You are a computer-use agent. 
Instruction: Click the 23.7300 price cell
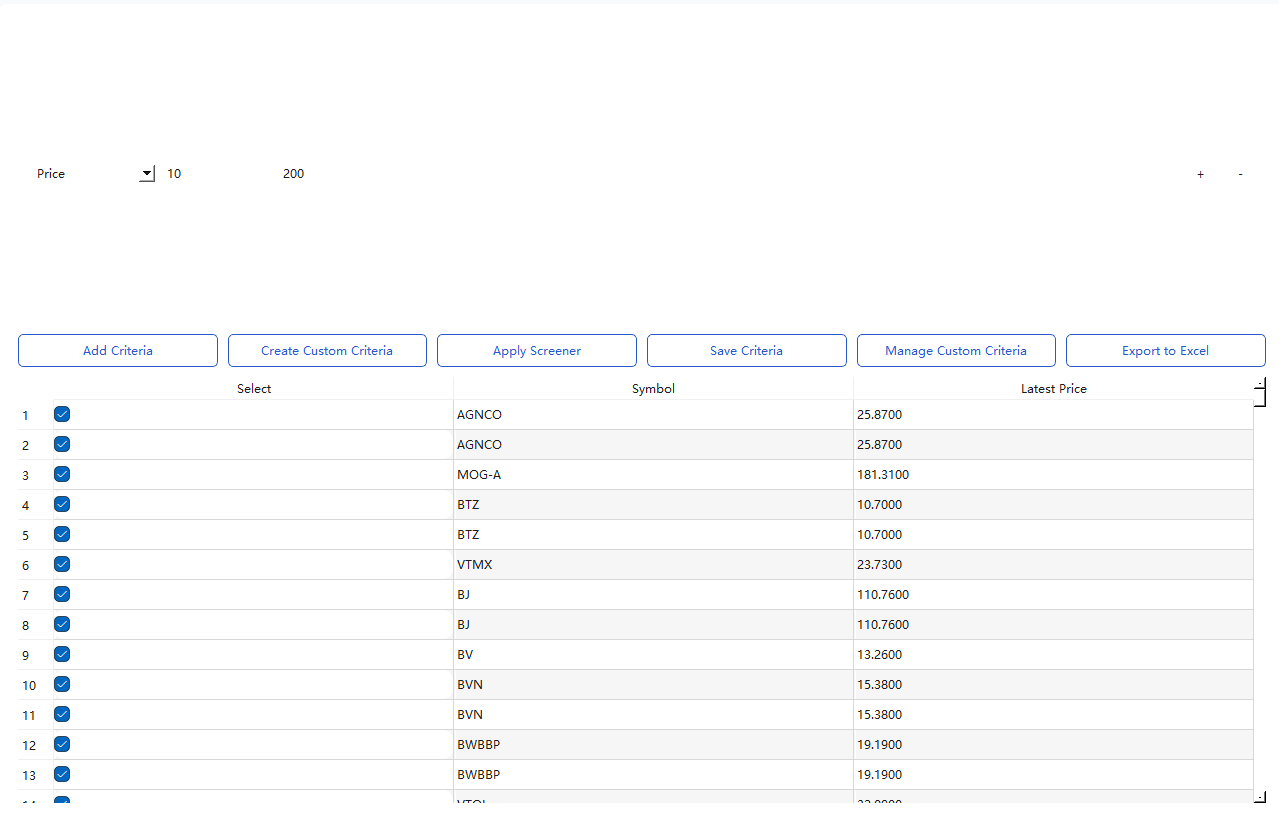[1053, 565]
